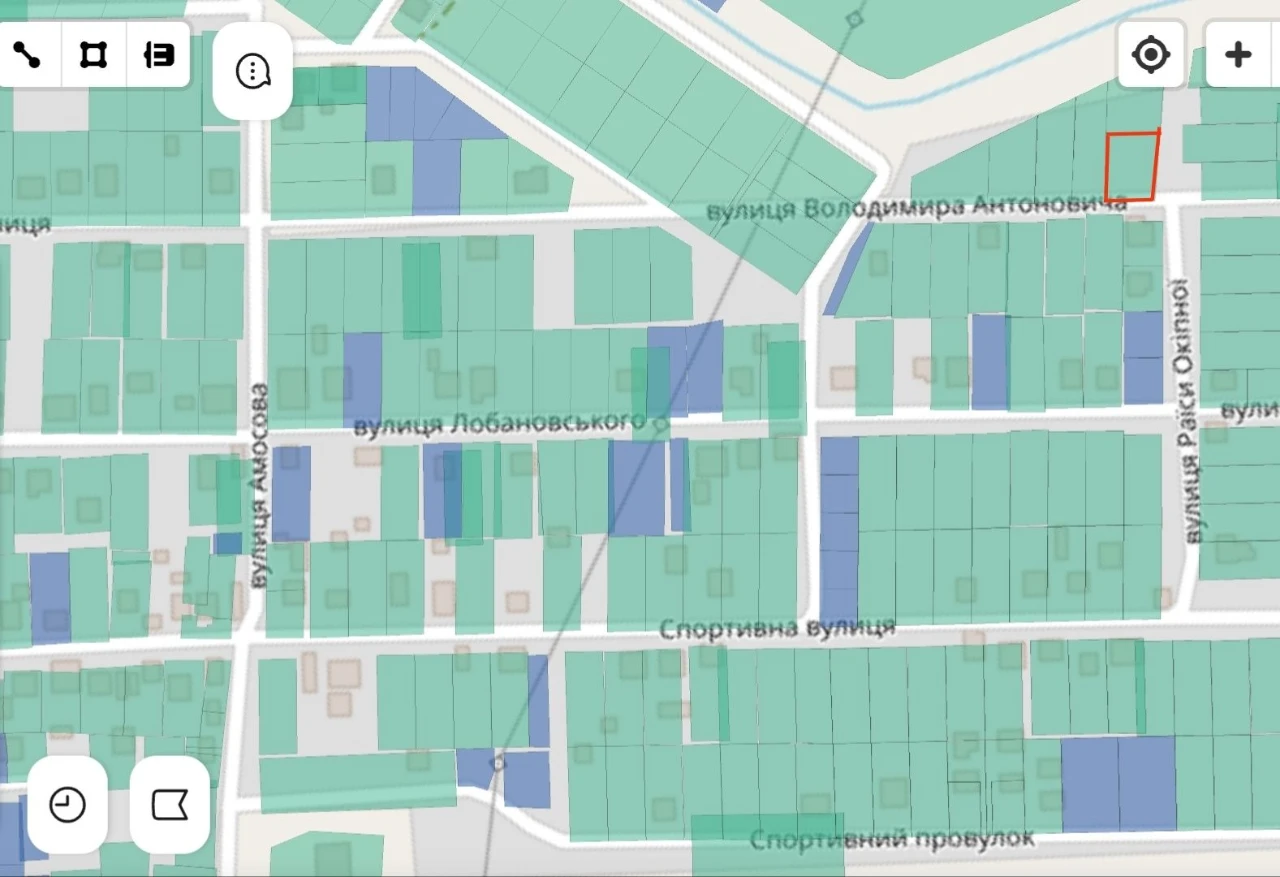Zoom in with the plus button
The image size is (1280, 877).
point(1238,54)
